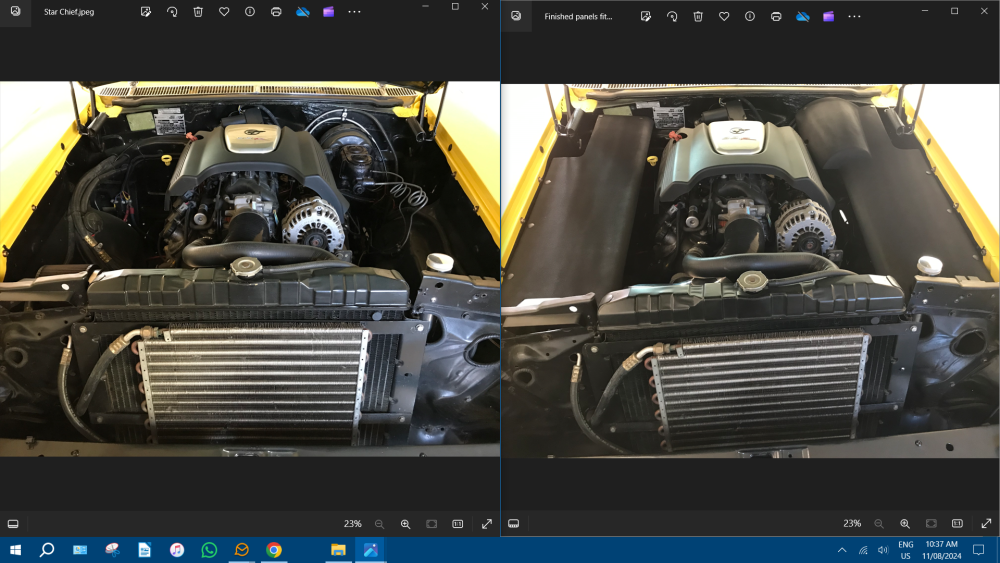1000x563 pixels.
Task: Print the Finished panels photo
Action: [x=776, y=17]
